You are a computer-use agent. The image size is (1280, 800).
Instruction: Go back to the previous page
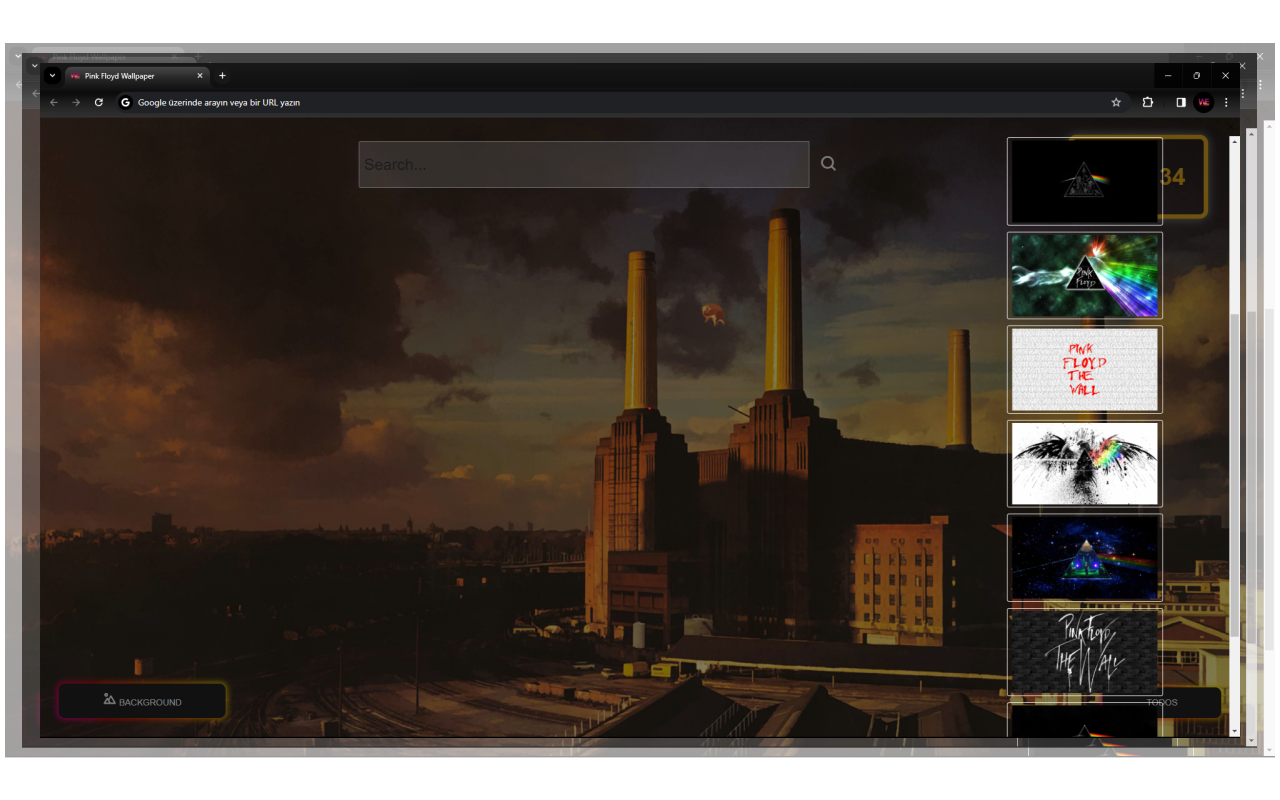pyautogui.click(x=54, y=102)
